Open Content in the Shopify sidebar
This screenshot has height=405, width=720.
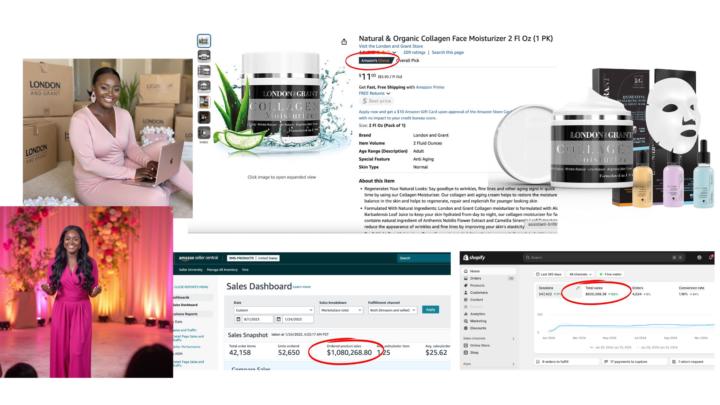tap(489, 300)
